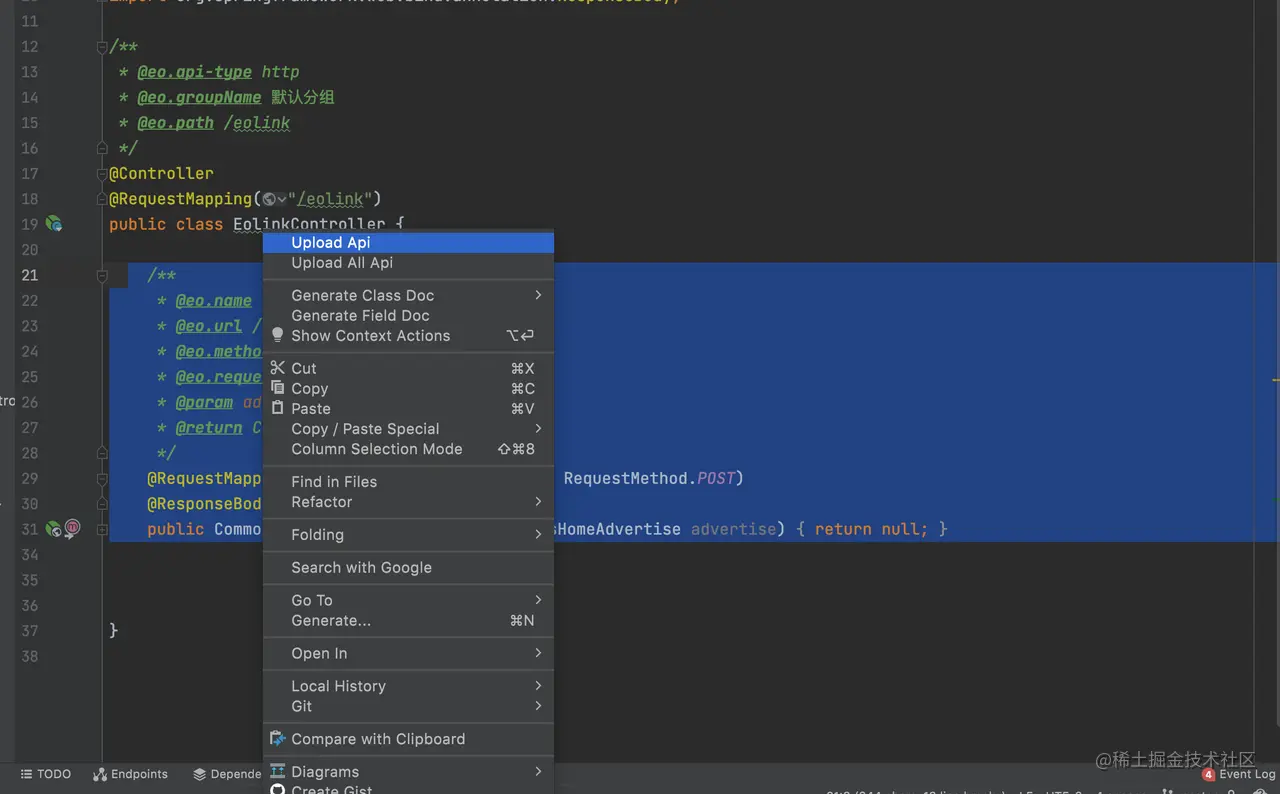
Task: Click line number 34 in the gutter
Action: tap(29, 555)
